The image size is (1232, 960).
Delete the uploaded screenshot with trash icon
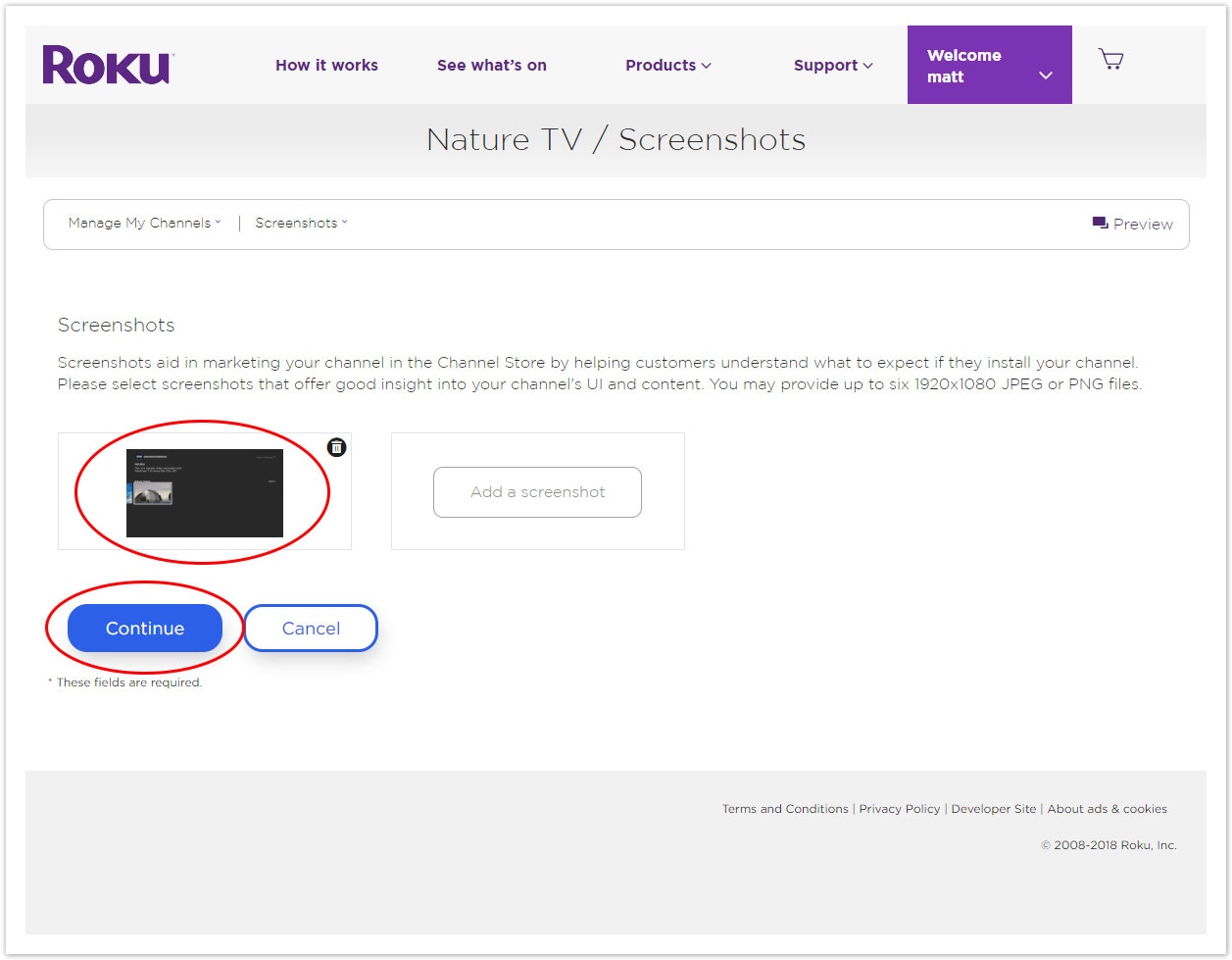click(336, 447)
